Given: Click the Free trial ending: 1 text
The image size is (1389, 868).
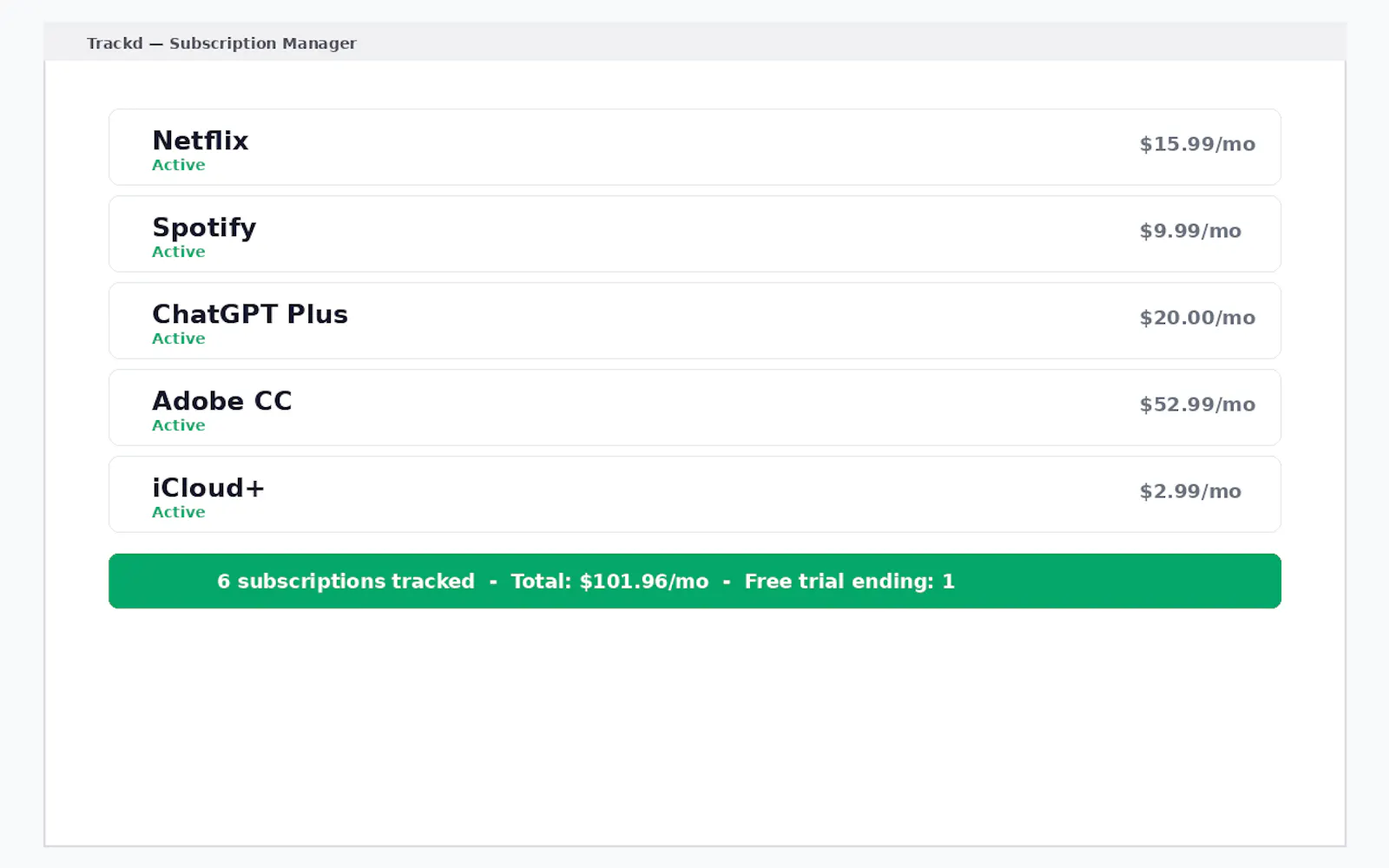Looking at the screenshot, I should (849, 582).
